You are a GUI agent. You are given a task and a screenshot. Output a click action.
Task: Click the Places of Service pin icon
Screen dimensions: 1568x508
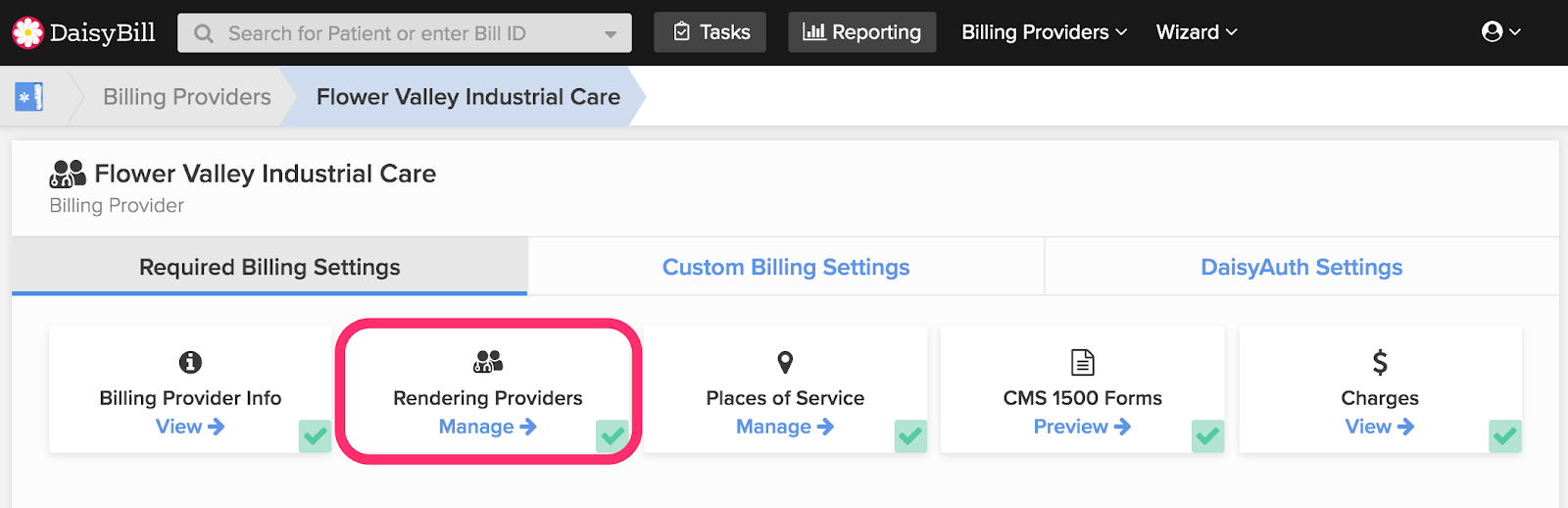click(785, 363)
